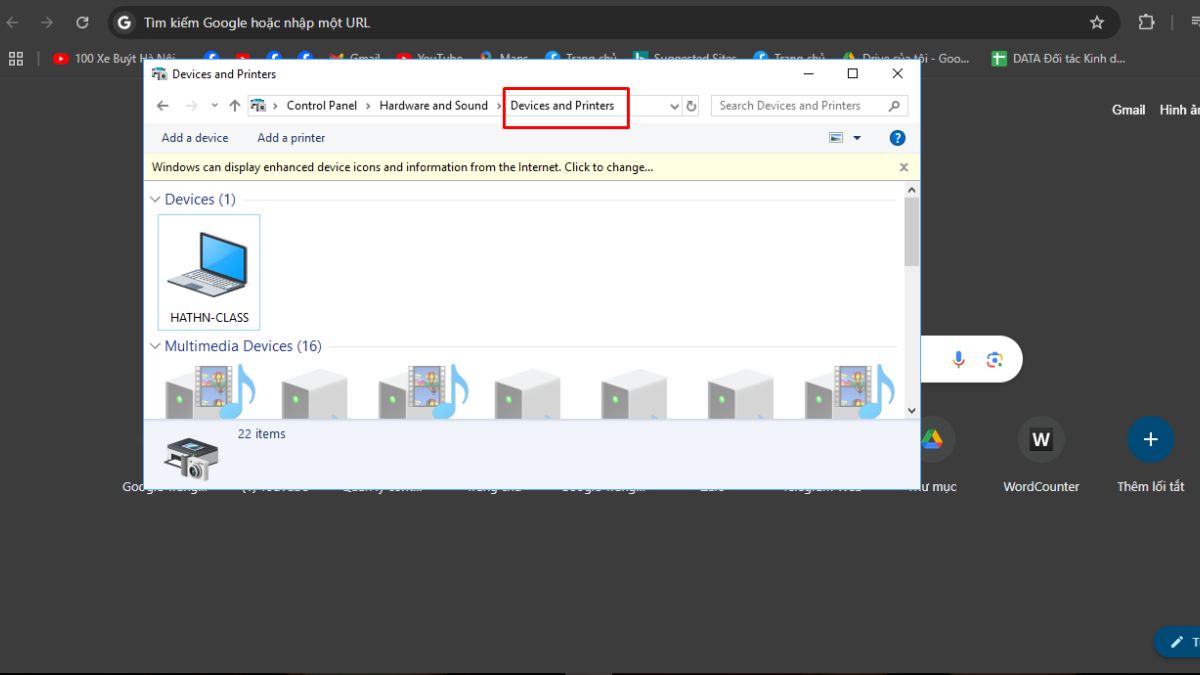Dismiss the yellow information bar
The height and width of the screenshot is (675, 1200).
pos(904,167)
